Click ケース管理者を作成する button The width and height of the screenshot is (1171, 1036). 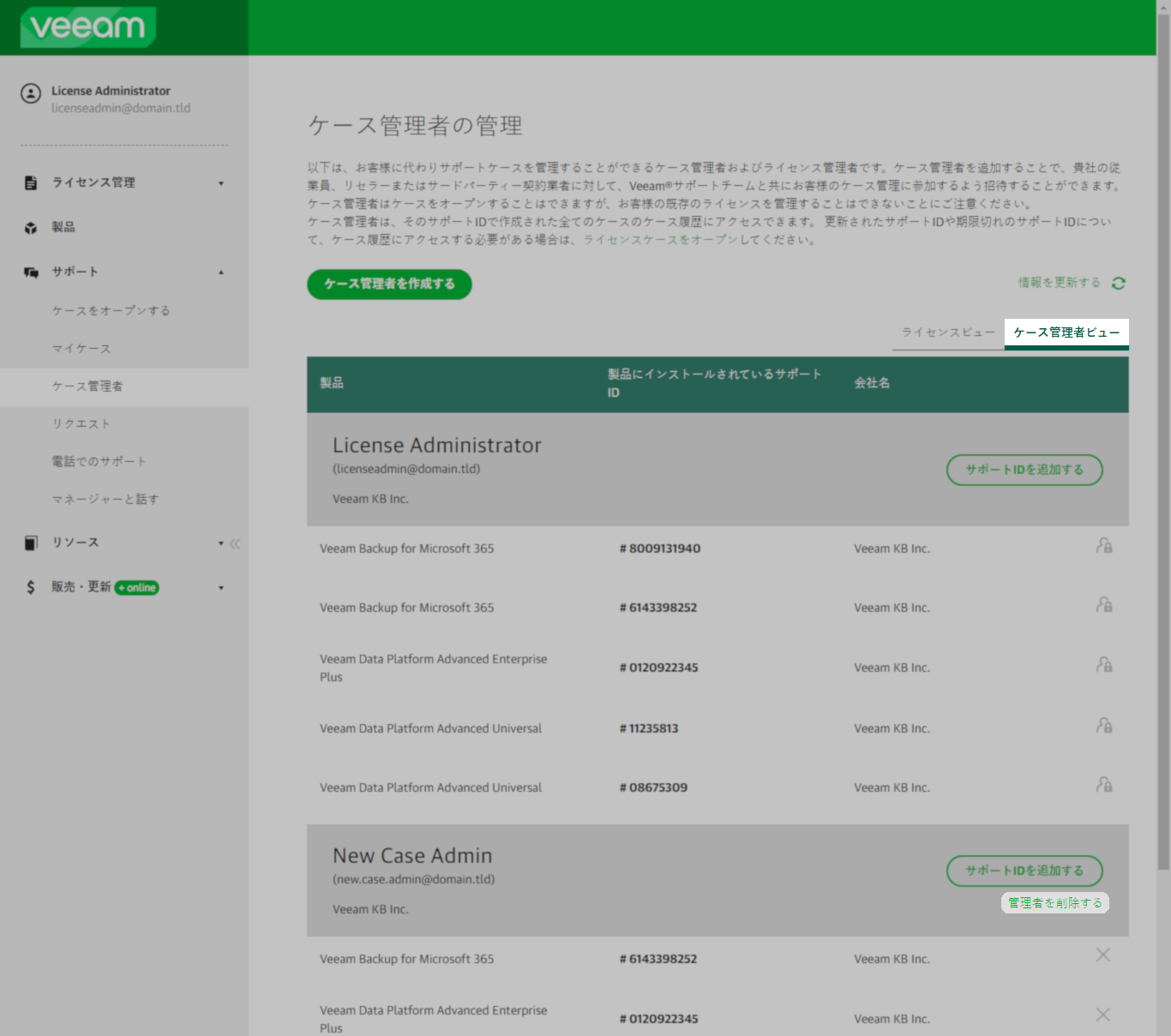389,284
